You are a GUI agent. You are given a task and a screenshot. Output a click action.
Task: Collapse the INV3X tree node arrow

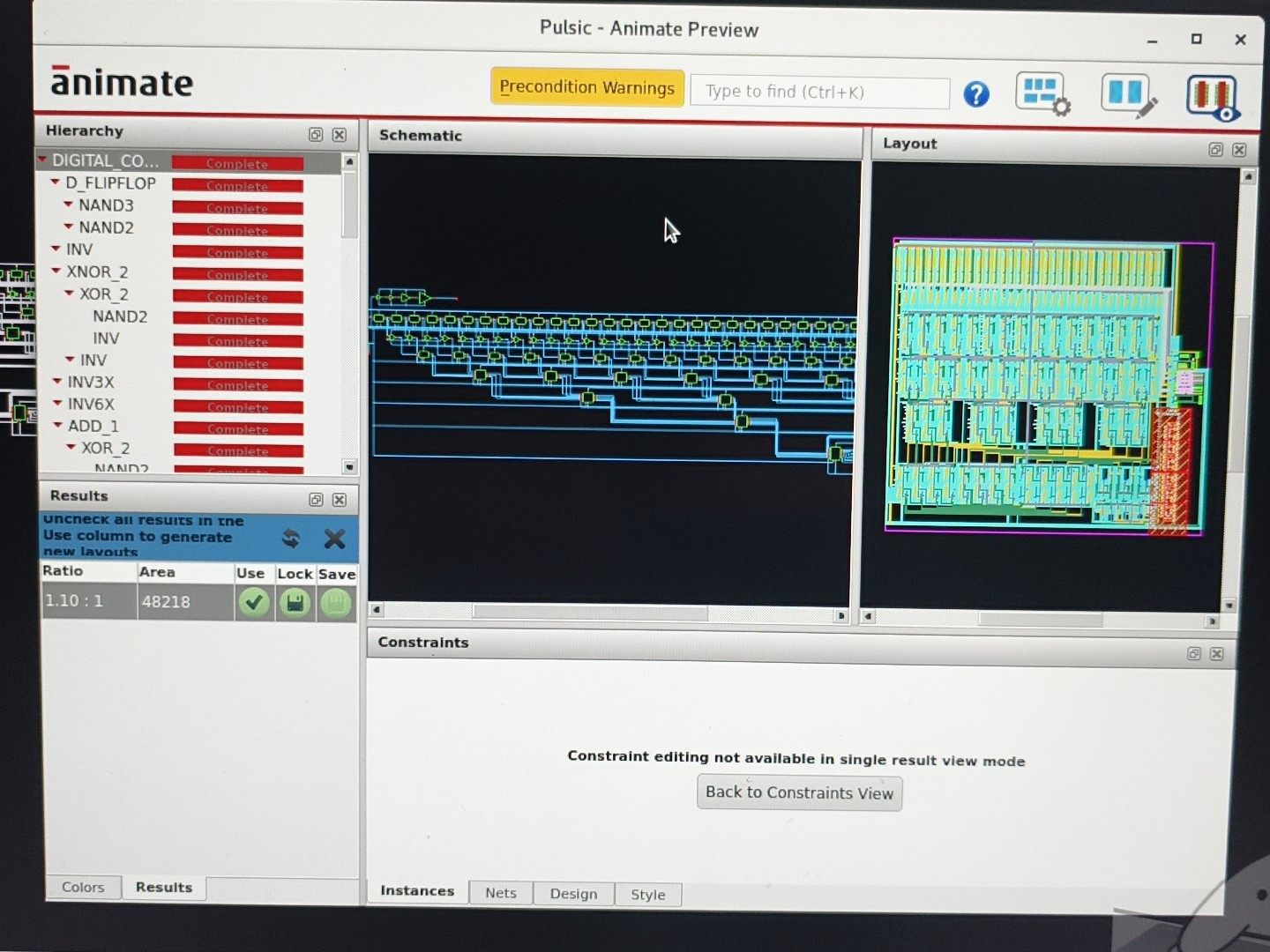pos(57,382)
